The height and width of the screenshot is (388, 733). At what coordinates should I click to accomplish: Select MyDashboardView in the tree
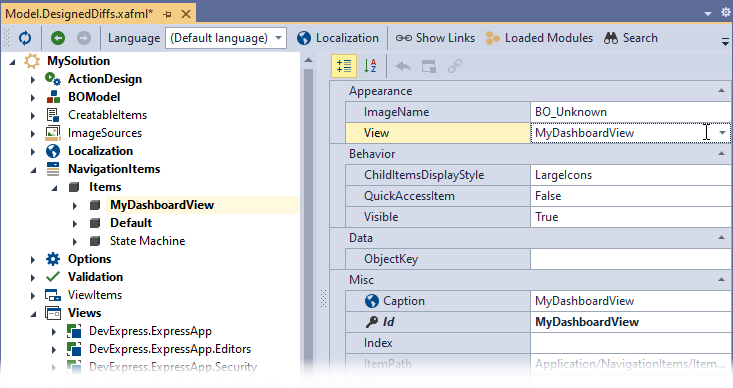[x=162, y=205]
